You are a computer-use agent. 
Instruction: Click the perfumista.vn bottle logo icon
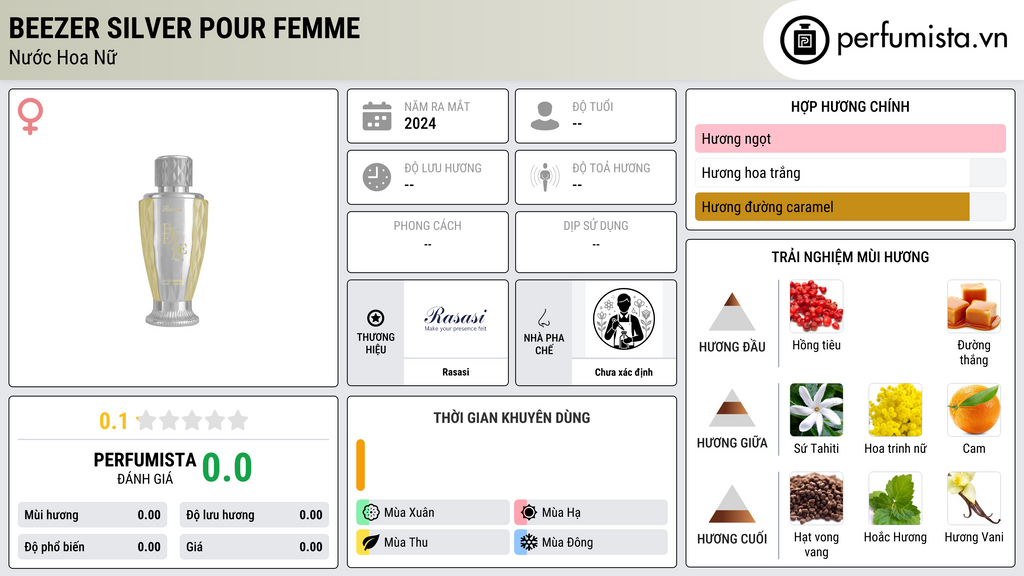804,40
